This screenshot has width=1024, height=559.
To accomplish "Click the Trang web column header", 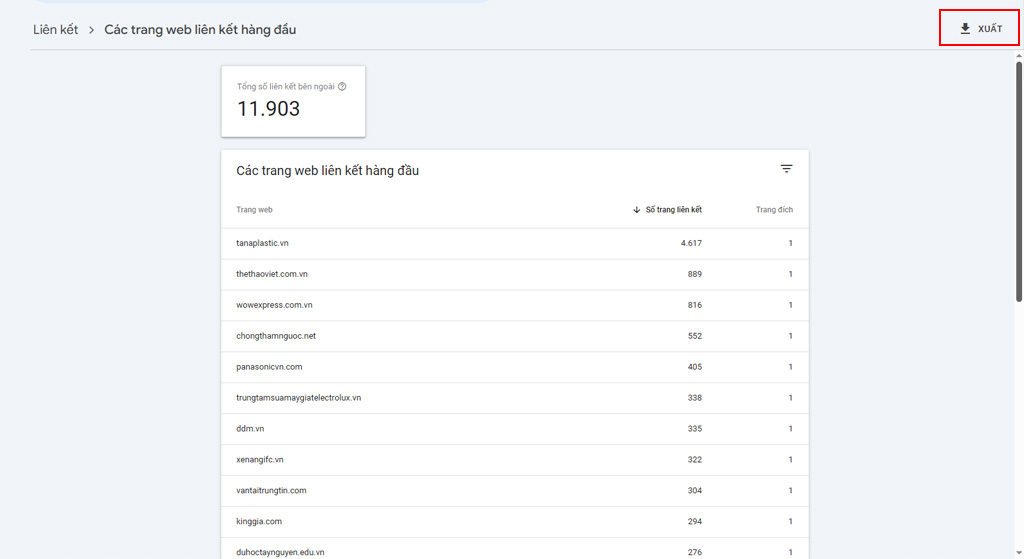I will tap(254, 210).
